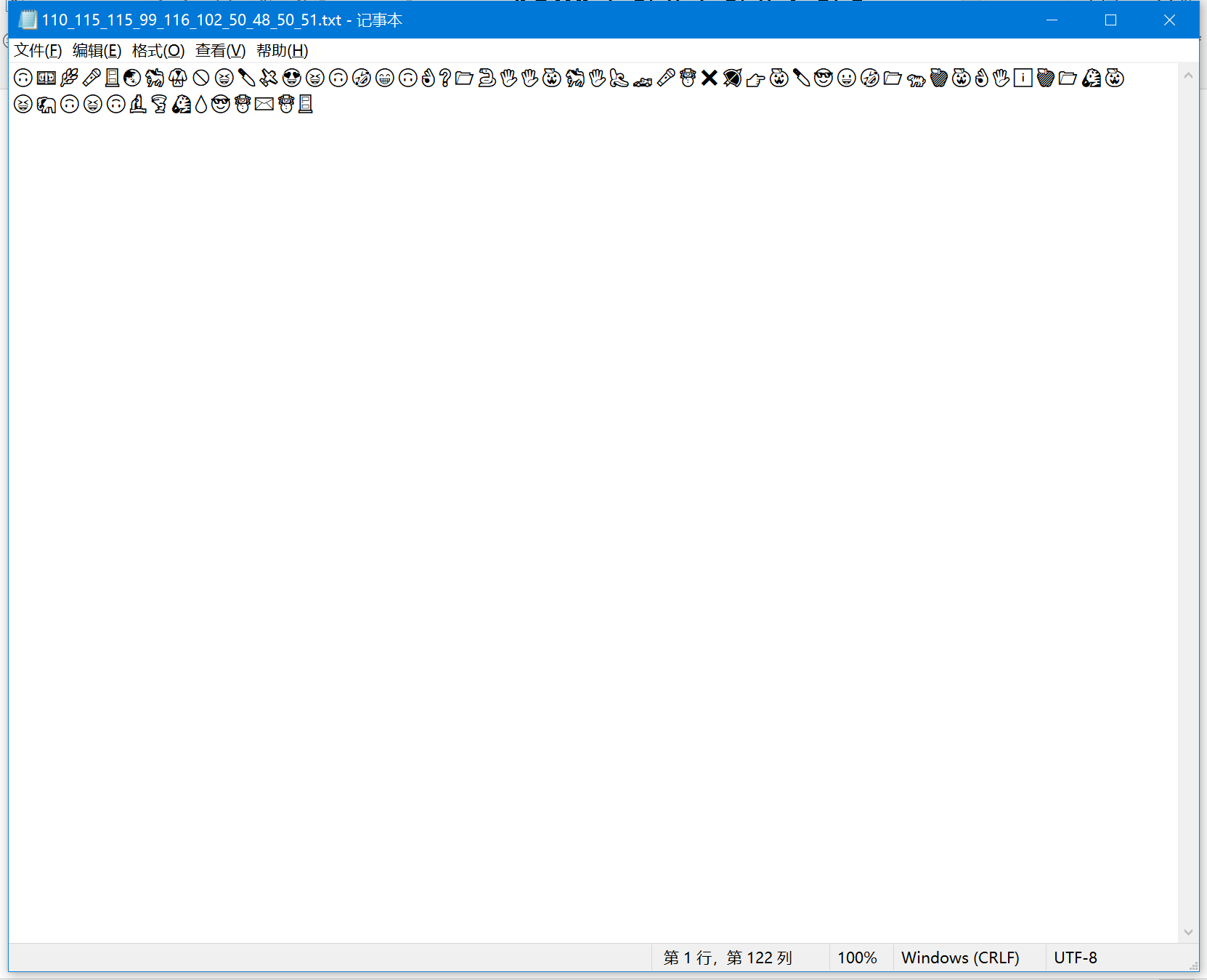The image size is (1207, 980).
Task: Open the 查看(V) menu
Action: point(219,51)
